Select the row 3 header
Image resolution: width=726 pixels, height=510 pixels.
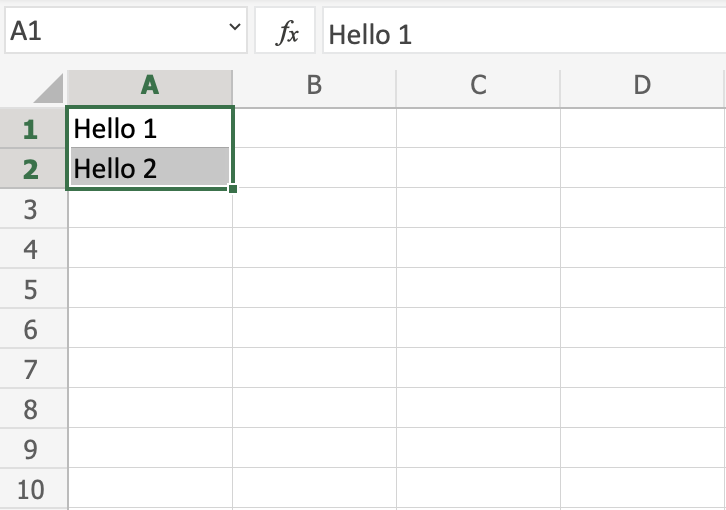[30, 209]
